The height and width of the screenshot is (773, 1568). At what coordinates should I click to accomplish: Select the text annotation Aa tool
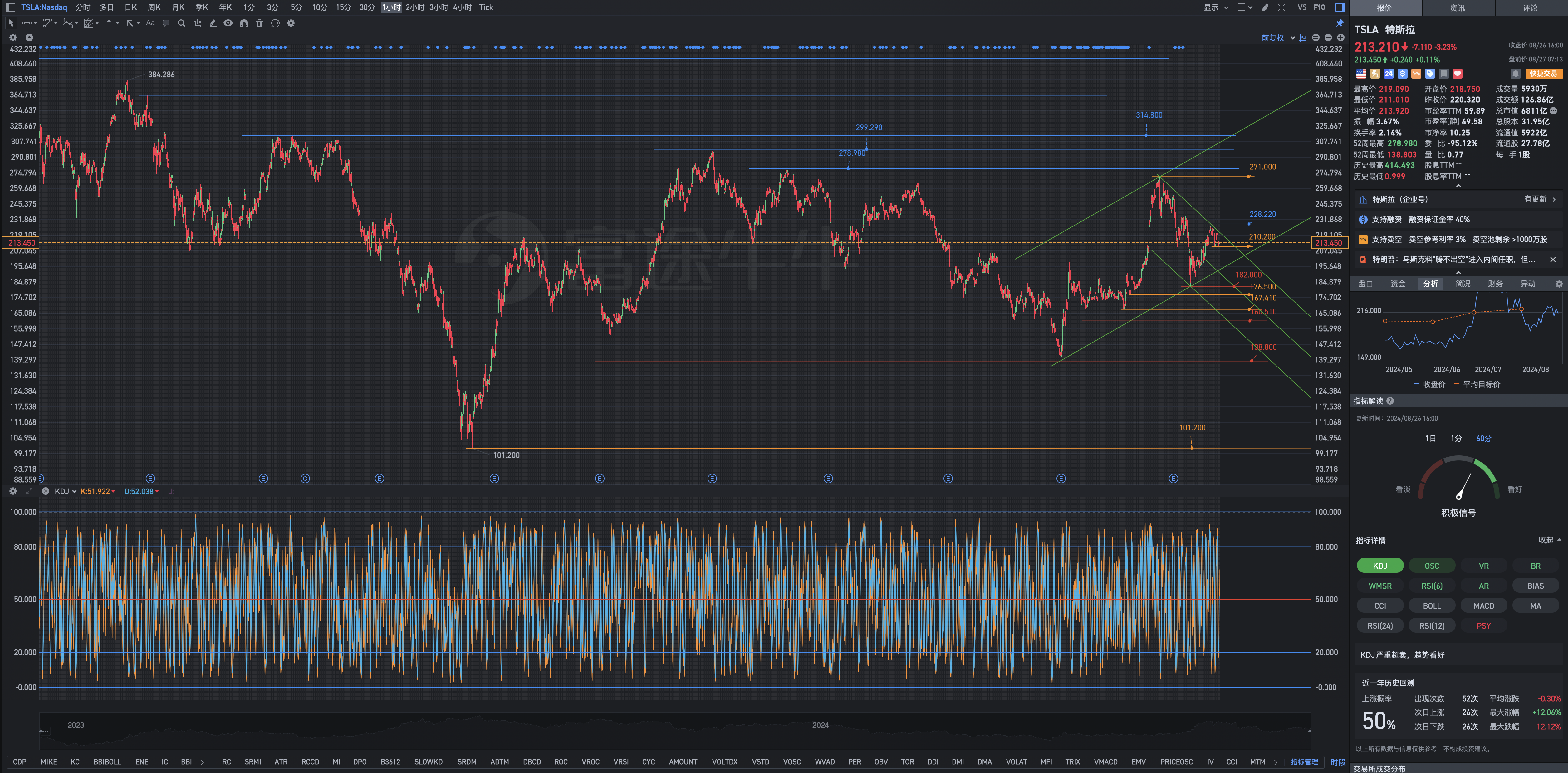tap(150, 23)
